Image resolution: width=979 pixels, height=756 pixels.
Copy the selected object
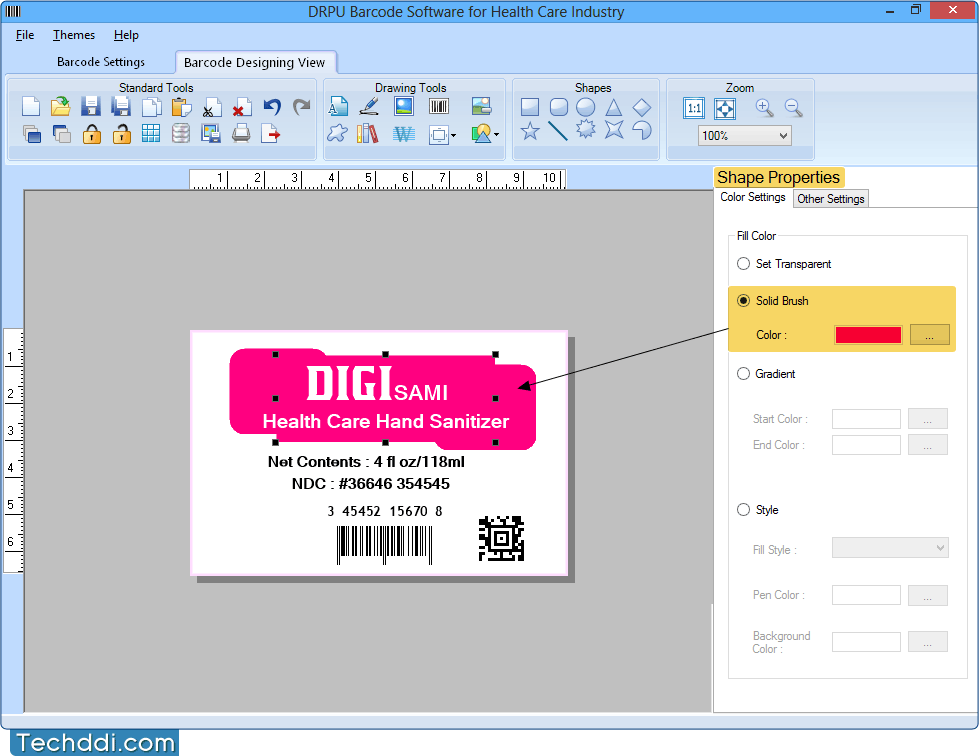151,107
